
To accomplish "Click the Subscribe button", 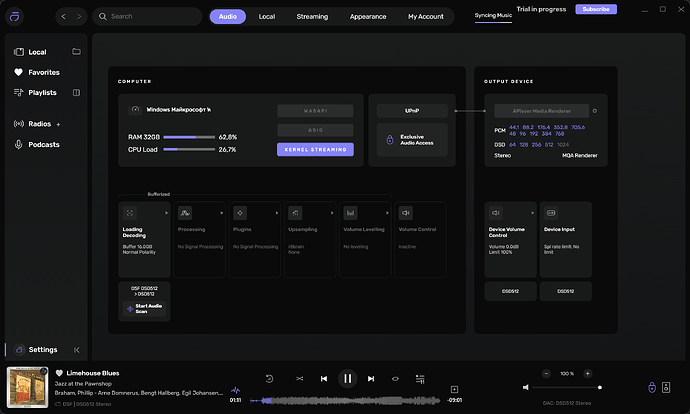I will (x=596, y=9).
